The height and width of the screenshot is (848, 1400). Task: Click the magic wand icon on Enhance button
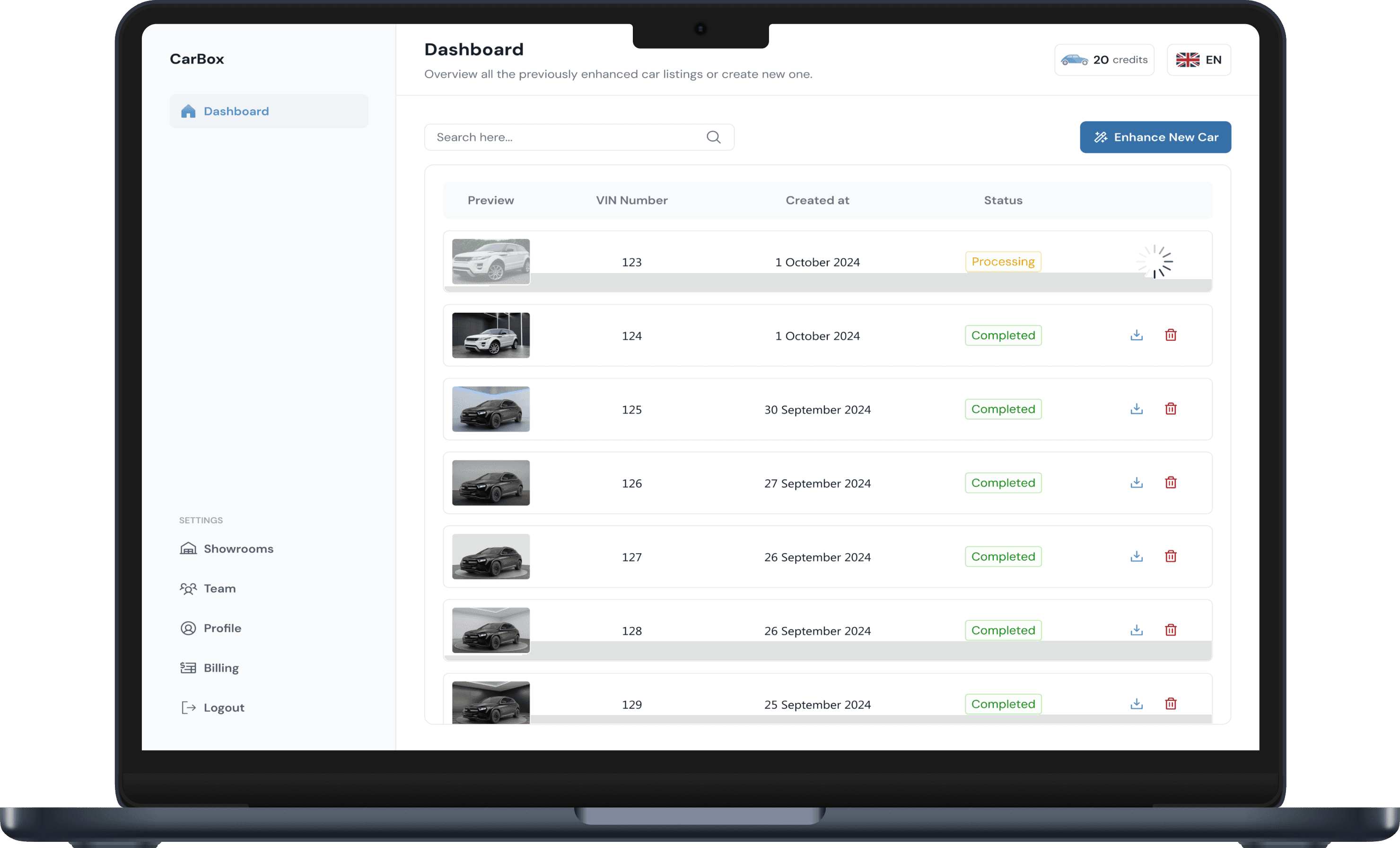(1101, 137)
